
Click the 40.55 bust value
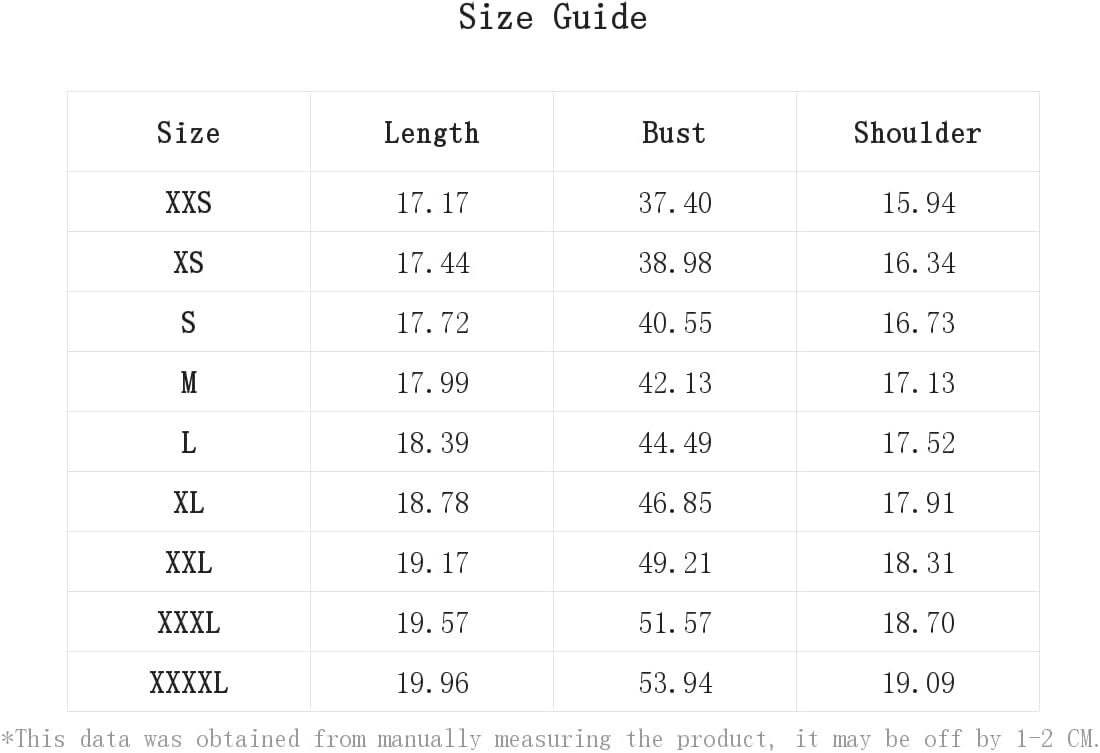click(675, 323)
